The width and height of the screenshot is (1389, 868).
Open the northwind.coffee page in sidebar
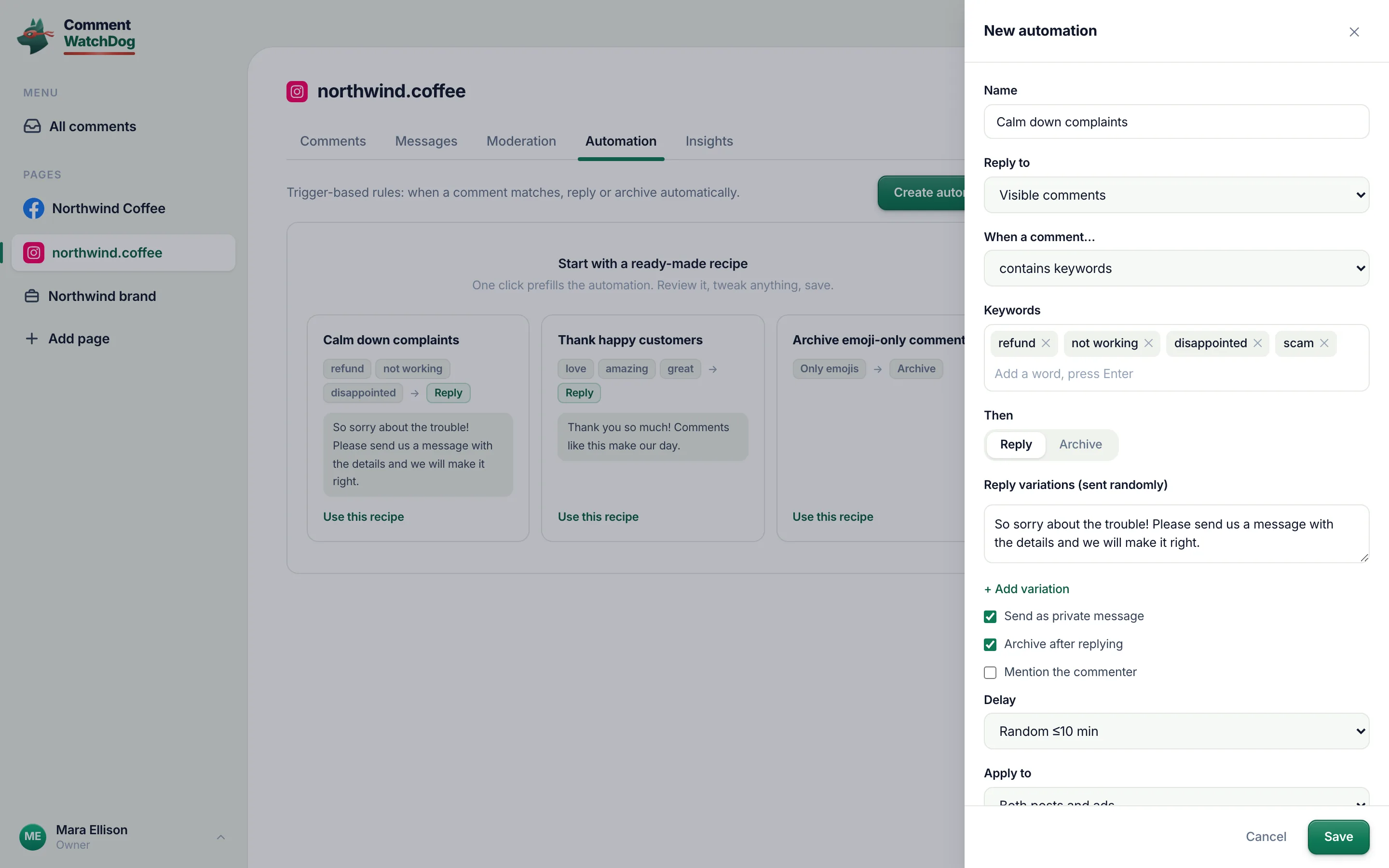[123, 253]
